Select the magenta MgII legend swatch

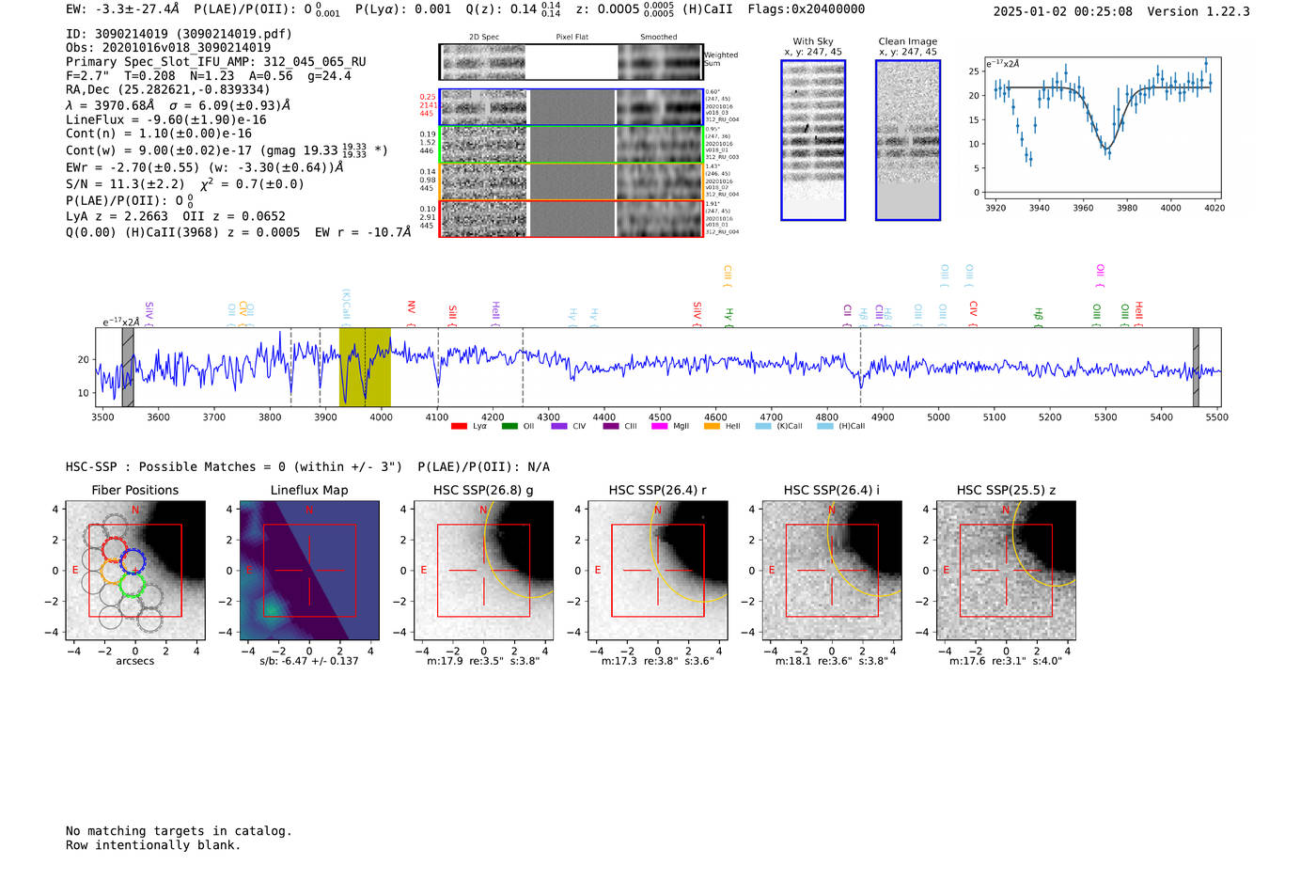[659, 426]
